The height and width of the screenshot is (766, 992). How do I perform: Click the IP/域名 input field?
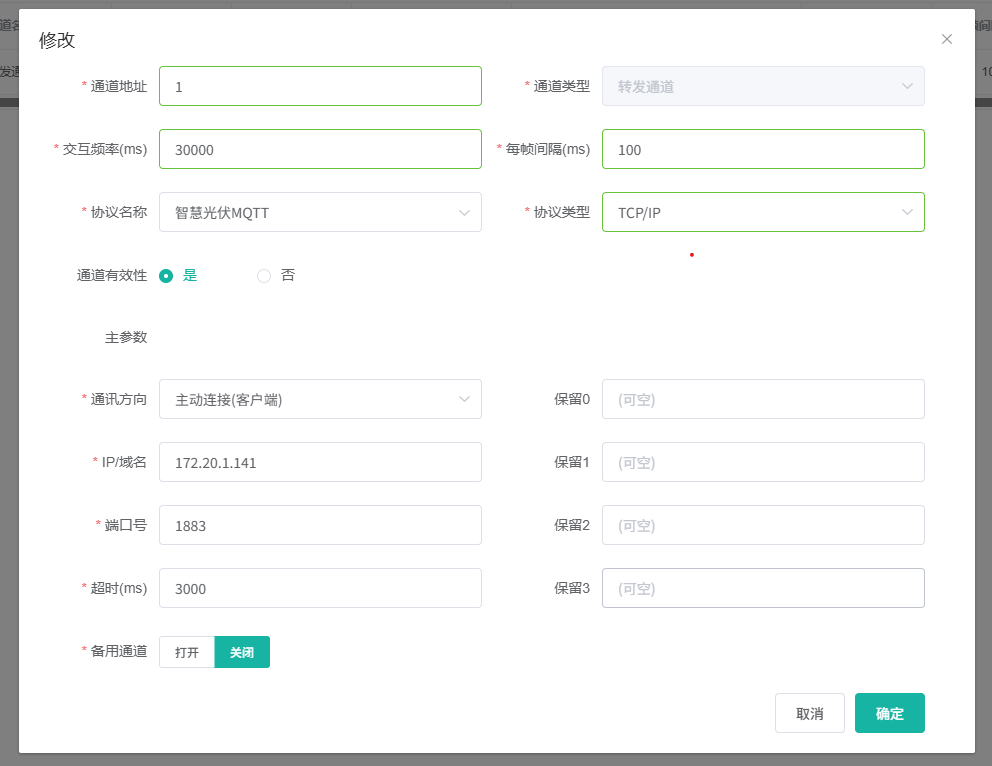point(320,462)
